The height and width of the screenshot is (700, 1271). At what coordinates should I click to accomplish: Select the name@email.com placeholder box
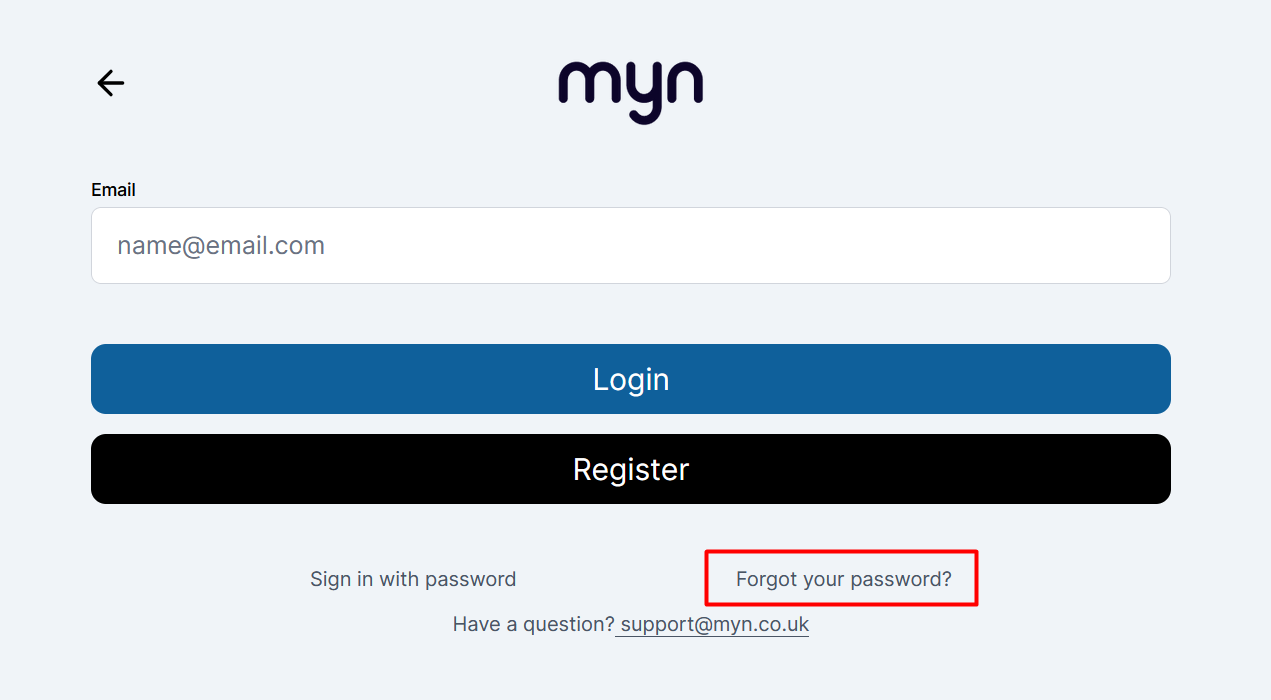pyautogui.click(x=631, y=245)
